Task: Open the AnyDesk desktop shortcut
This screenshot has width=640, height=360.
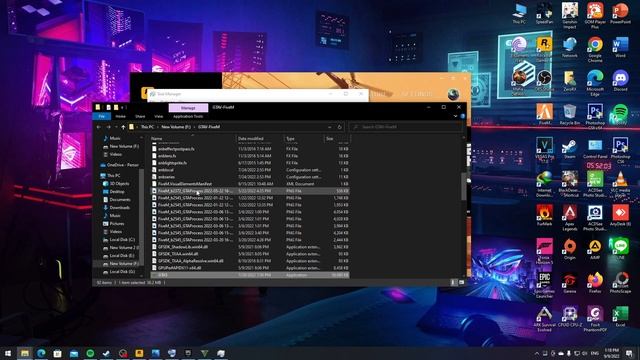Action: 620,215
